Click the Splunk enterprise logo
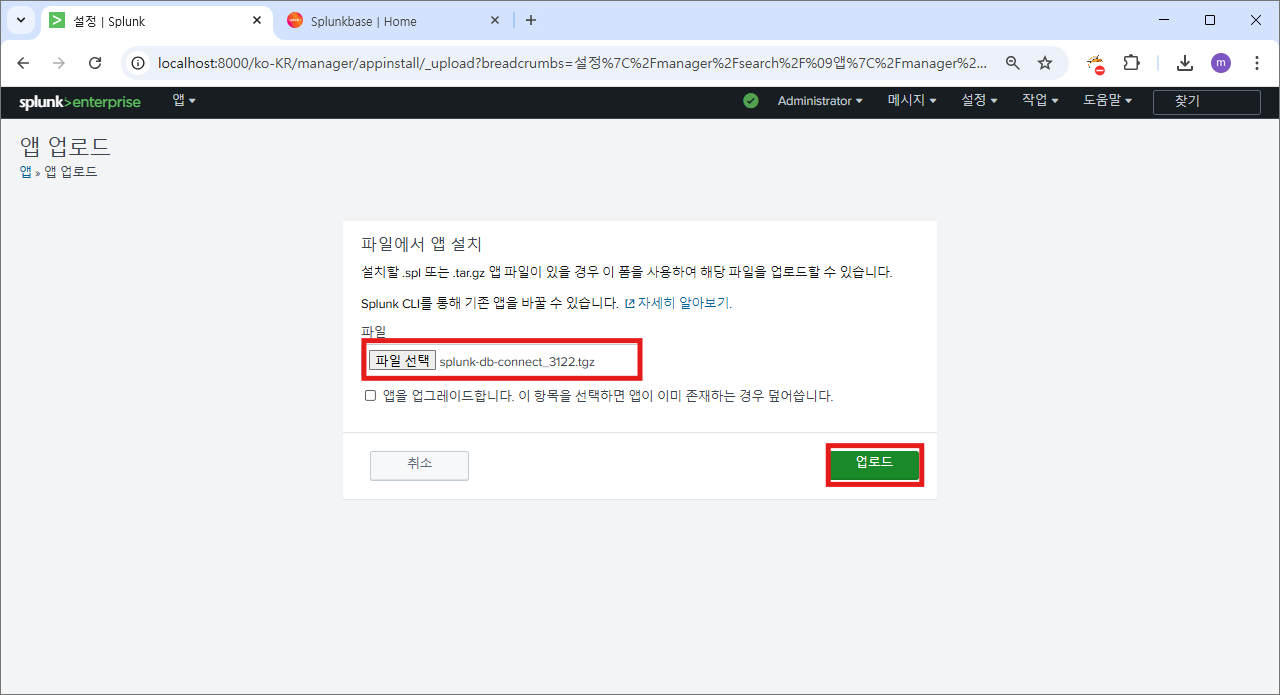1280x695 pixels. click(x=80, y=102)
